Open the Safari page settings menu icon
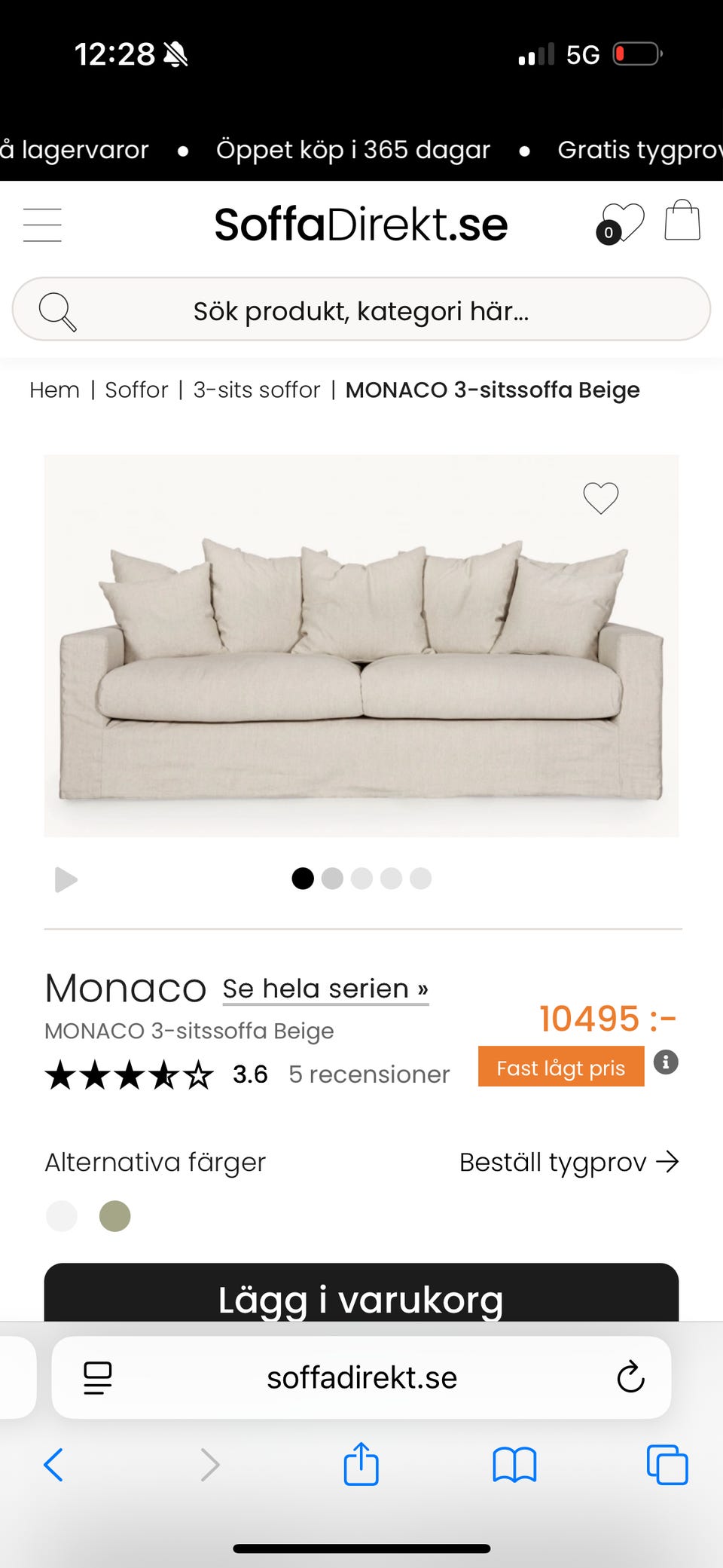 (98, 1377)
